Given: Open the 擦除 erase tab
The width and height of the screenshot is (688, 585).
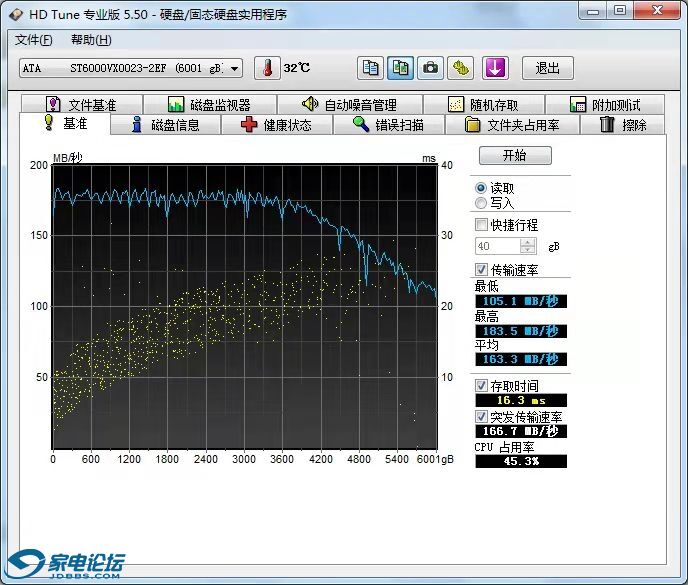Looking at the screenshot, I should tap(623, 125).
